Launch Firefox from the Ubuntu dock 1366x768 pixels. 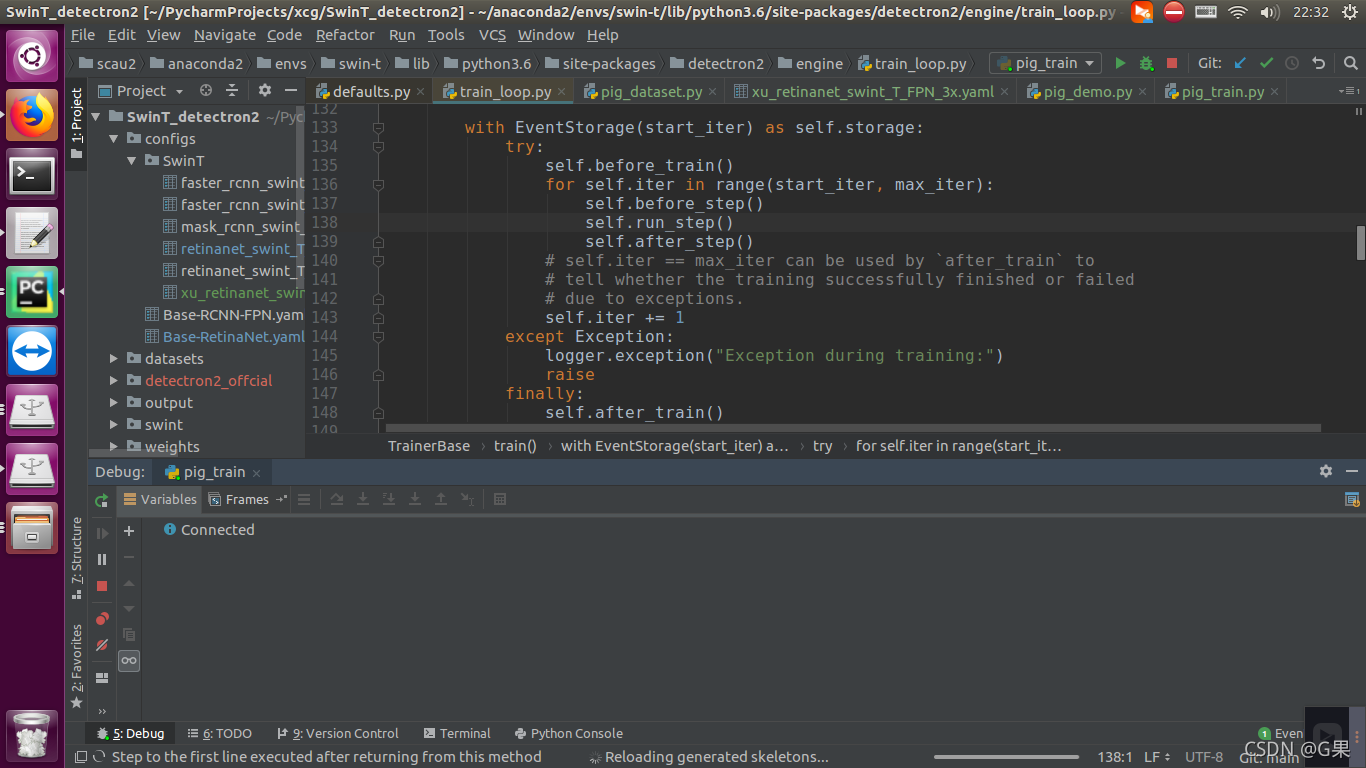coord(32,117)
